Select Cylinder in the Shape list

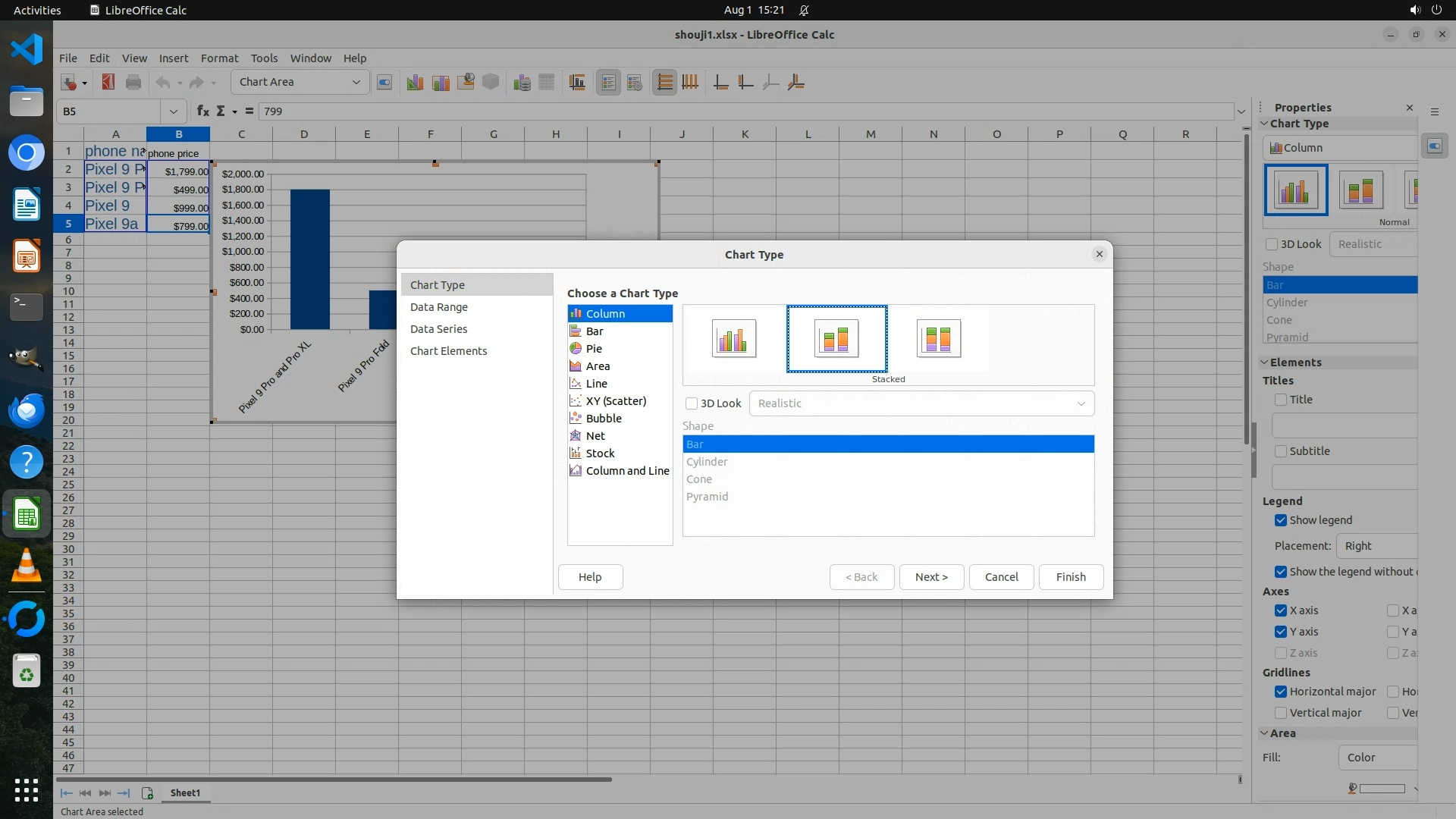coord(707,462)
